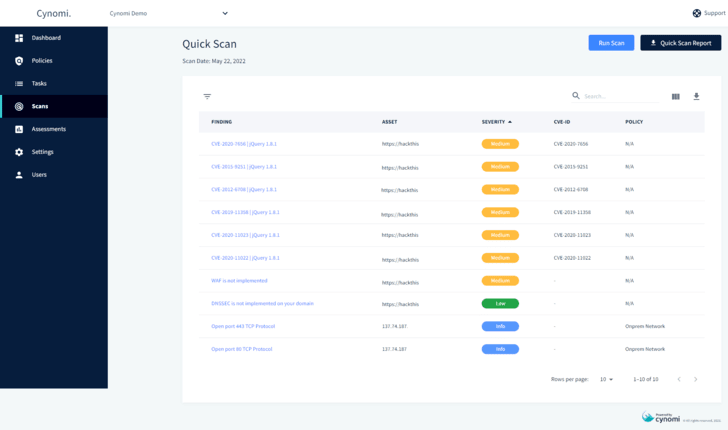The image size is (728, 430).
Task: Open WAF is not implemented finding
Action: click(x=239, y=280)
